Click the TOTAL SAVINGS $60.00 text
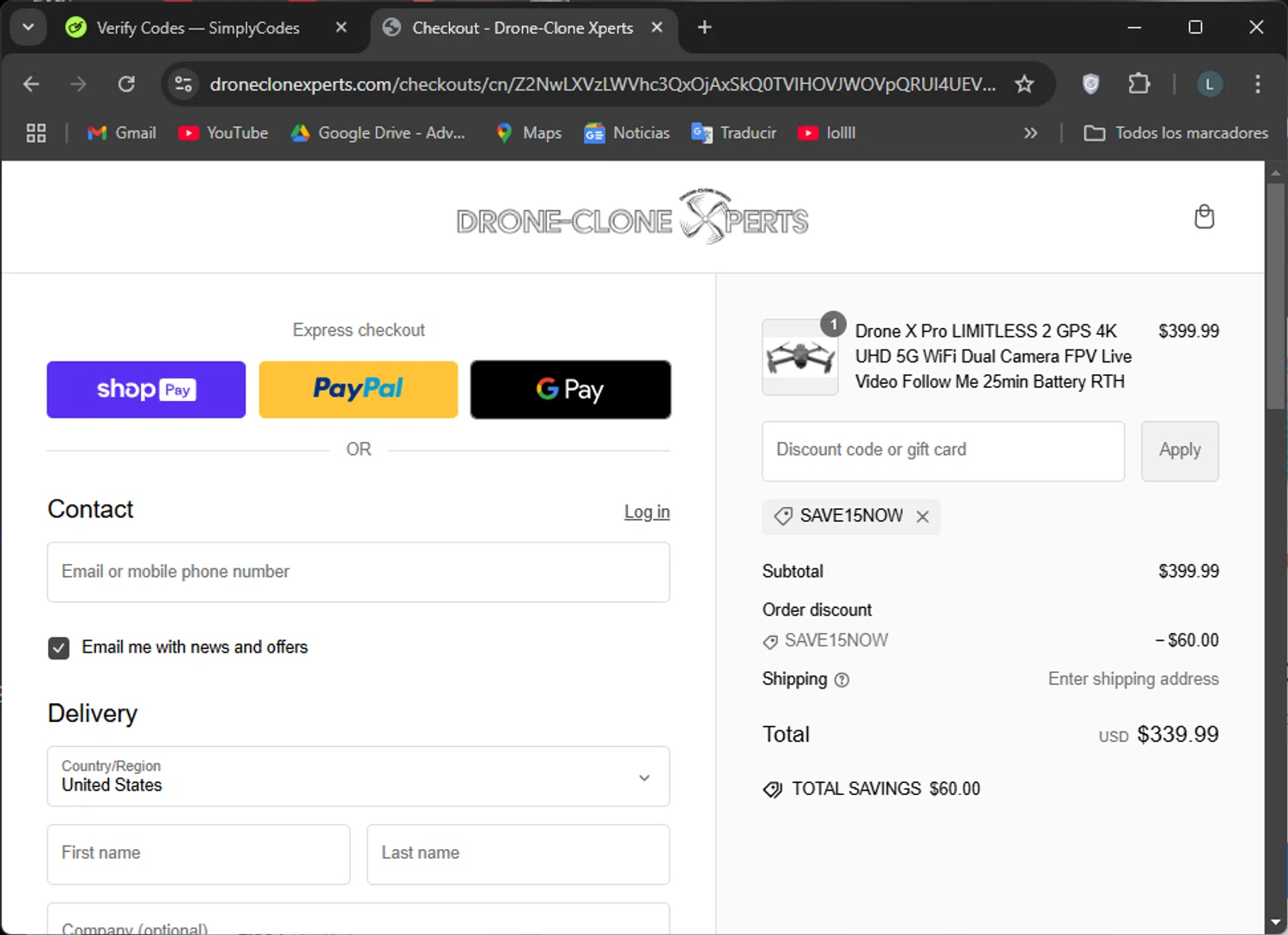The image size is (1288, 935). (885, 789)
